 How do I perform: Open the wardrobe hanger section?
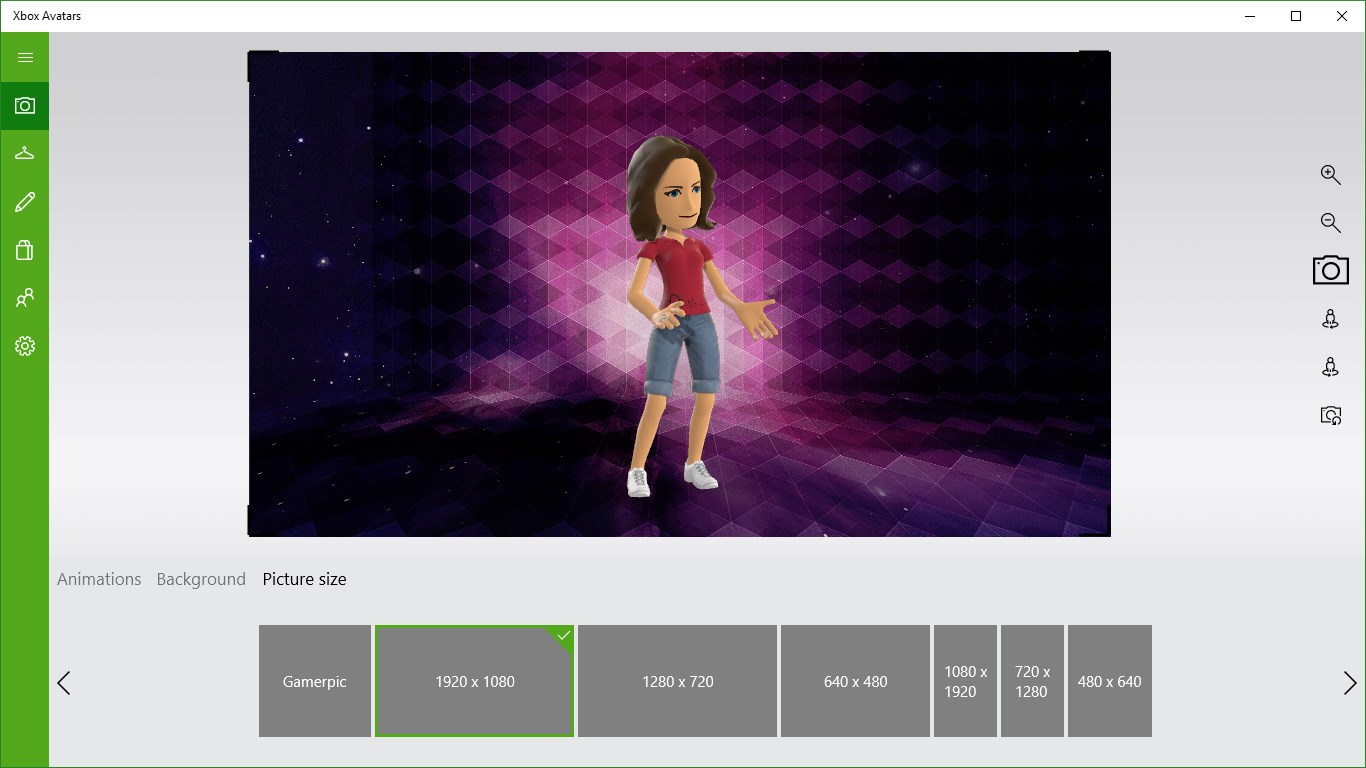pyautogui.click(x=24, y=153)
